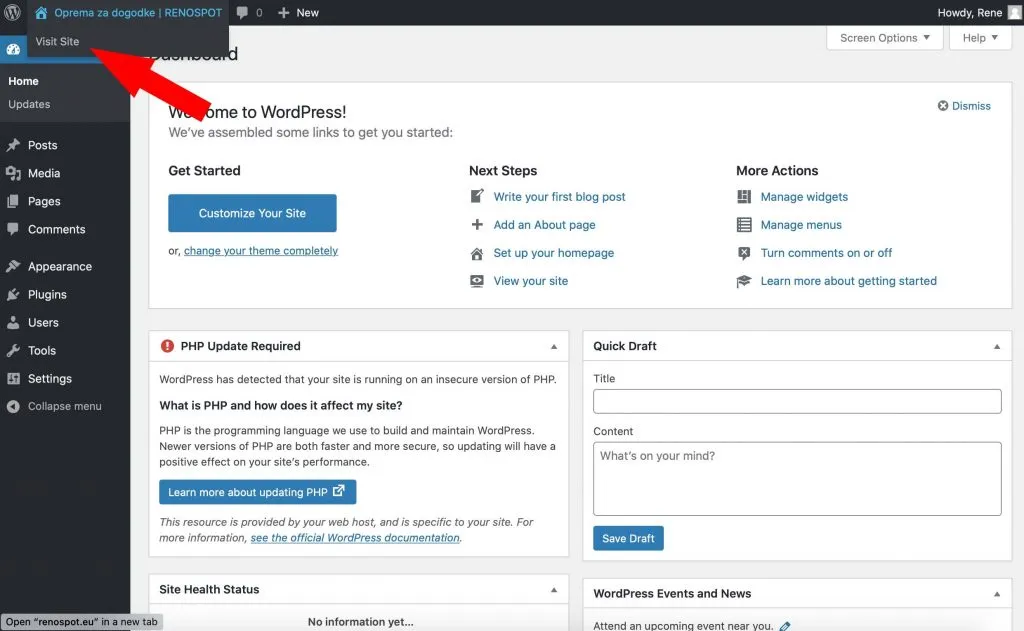Dismiss the Welcome to WordPress panel
This screenshot has height=631, width=1024.
964,106
